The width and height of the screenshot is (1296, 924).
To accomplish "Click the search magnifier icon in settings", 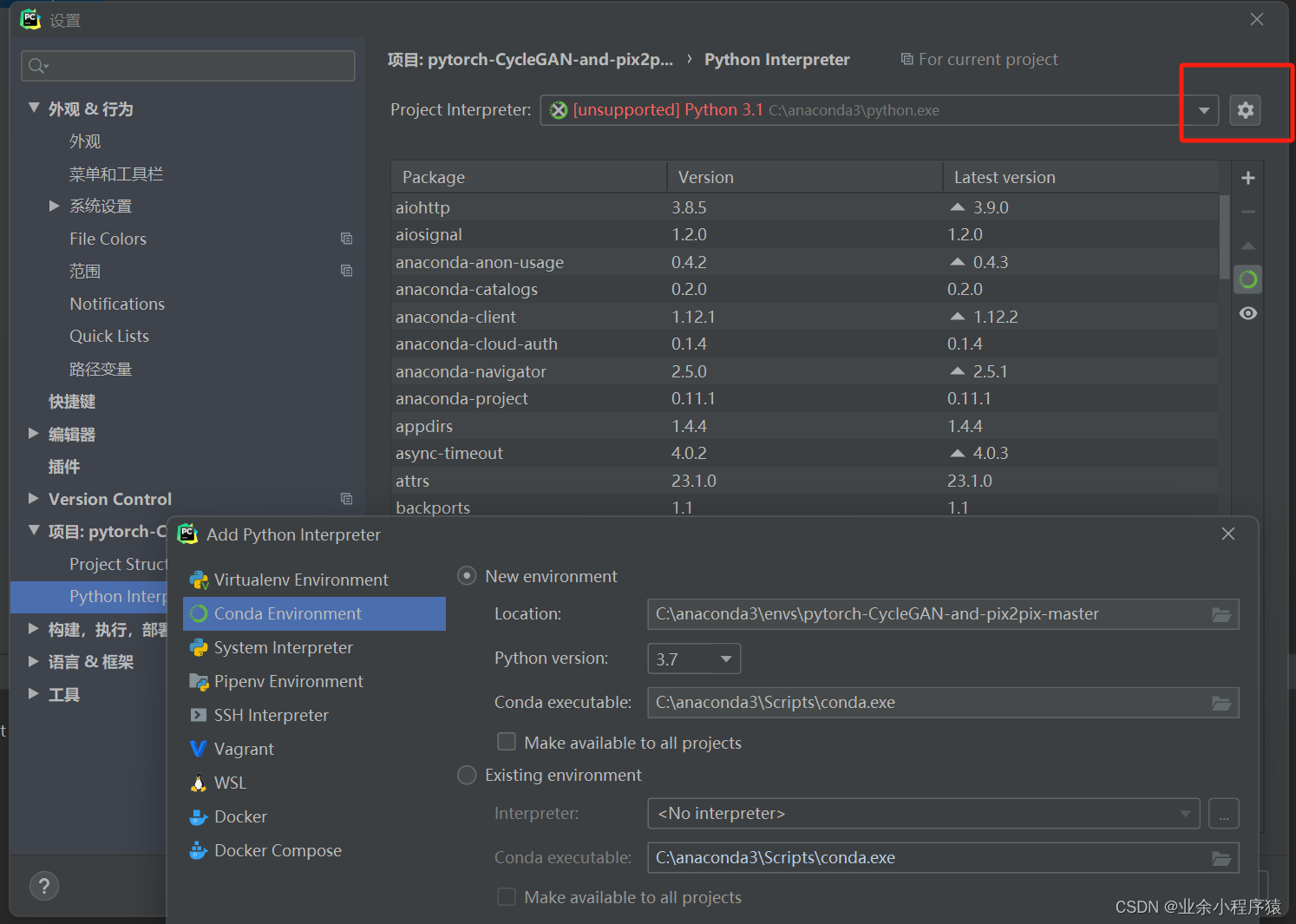I will (37, 66).
